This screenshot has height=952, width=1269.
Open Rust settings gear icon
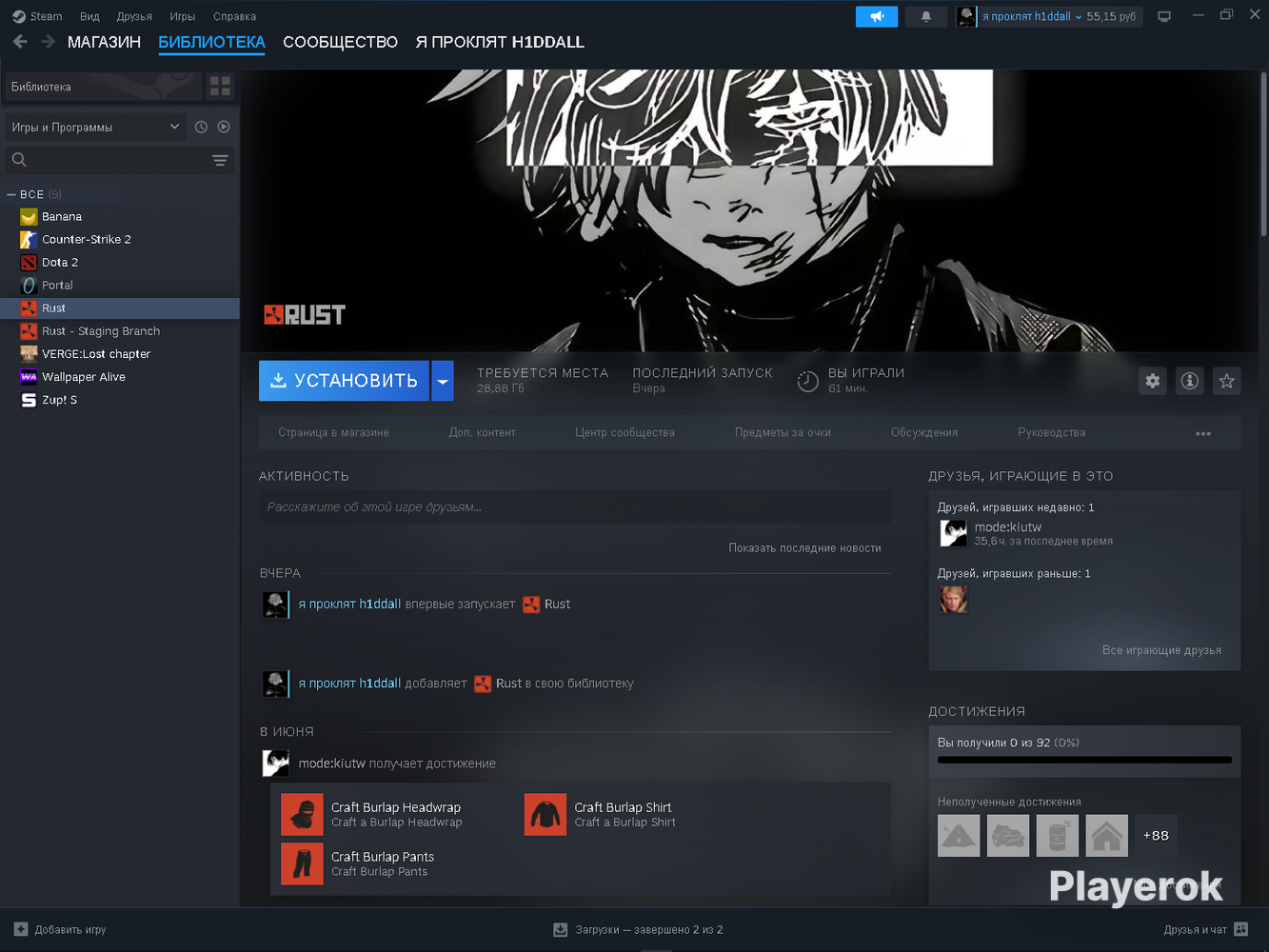click(x=1153, y=381)
